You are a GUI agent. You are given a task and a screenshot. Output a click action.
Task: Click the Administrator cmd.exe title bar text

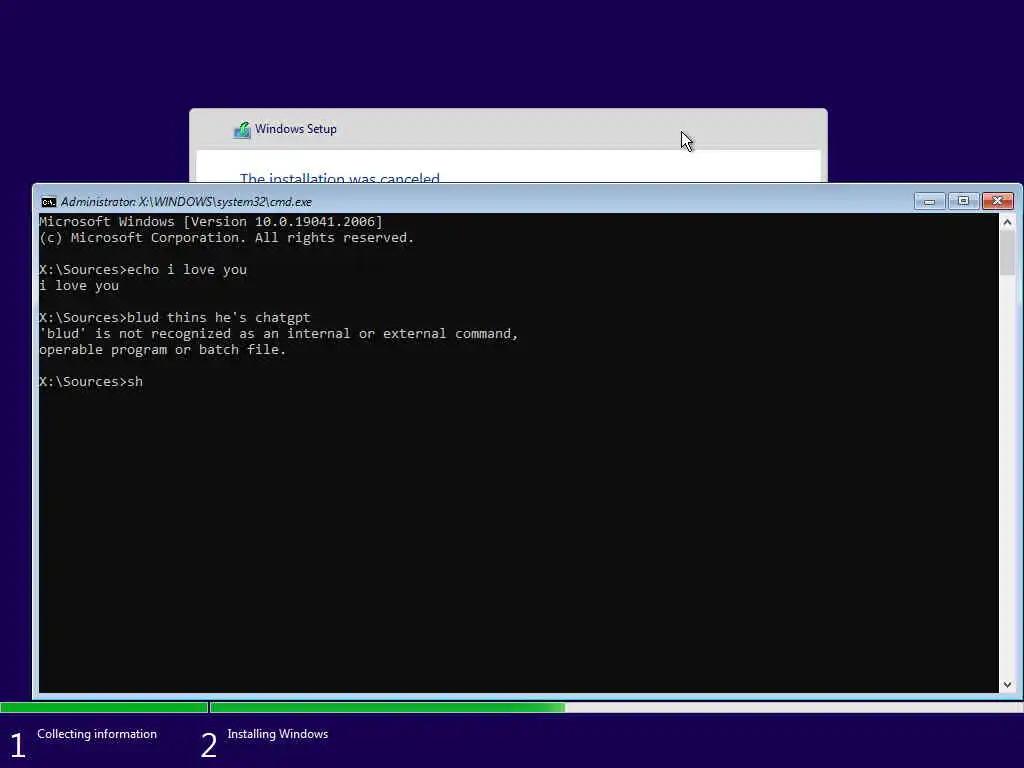pos(186,202)
